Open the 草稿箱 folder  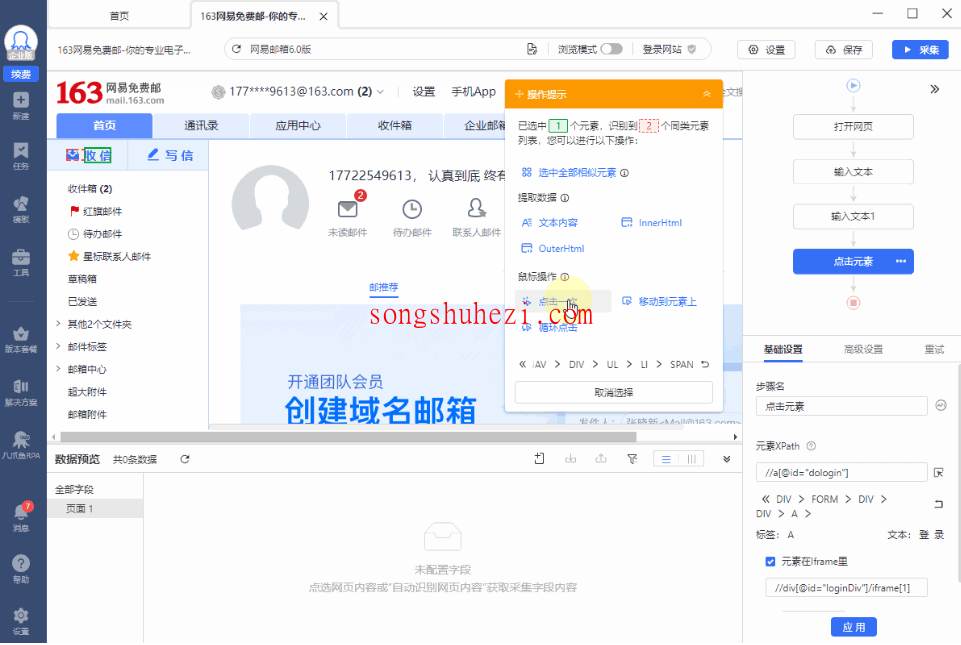tap(82, 279)
